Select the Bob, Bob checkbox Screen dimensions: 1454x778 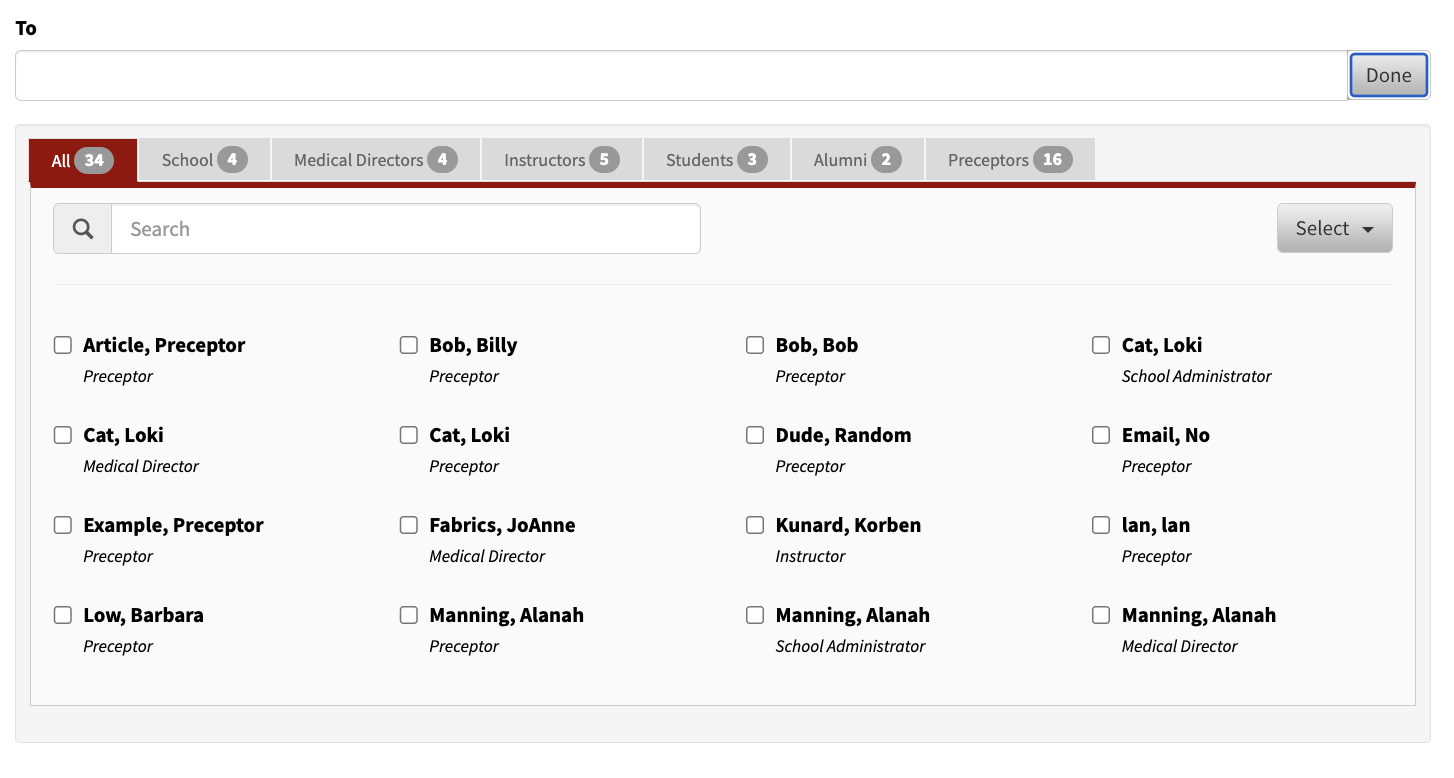pyautogui.click(x=755, y=345)
